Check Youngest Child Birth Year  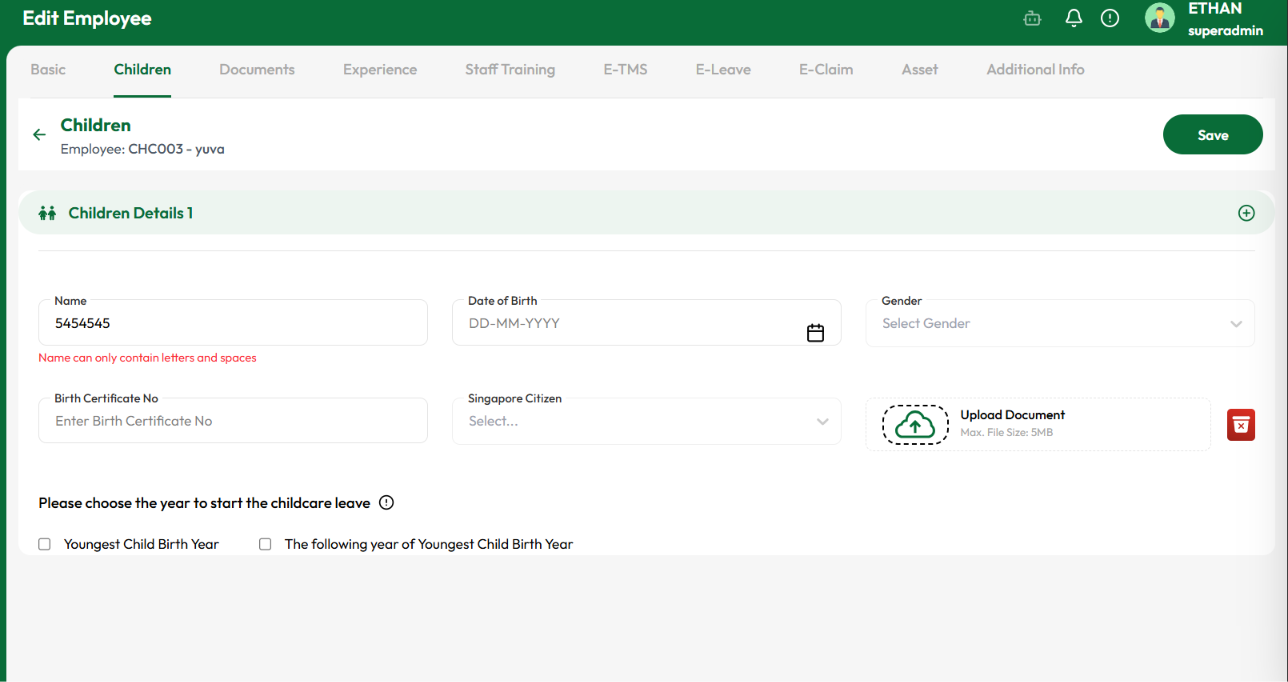(44, 544)
